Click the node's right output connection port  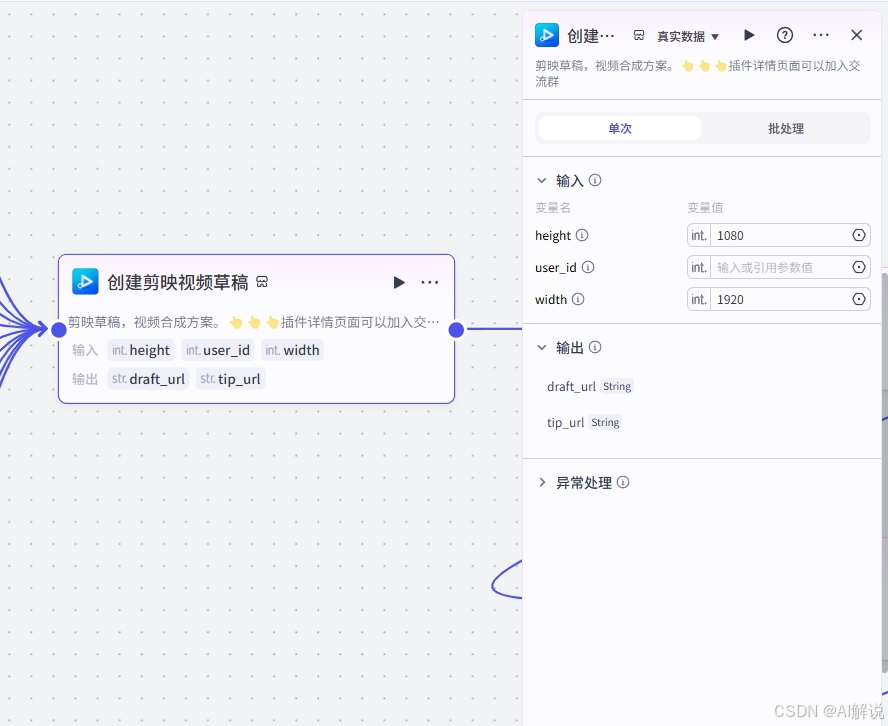pyautogui.click(x=456, y=330)
